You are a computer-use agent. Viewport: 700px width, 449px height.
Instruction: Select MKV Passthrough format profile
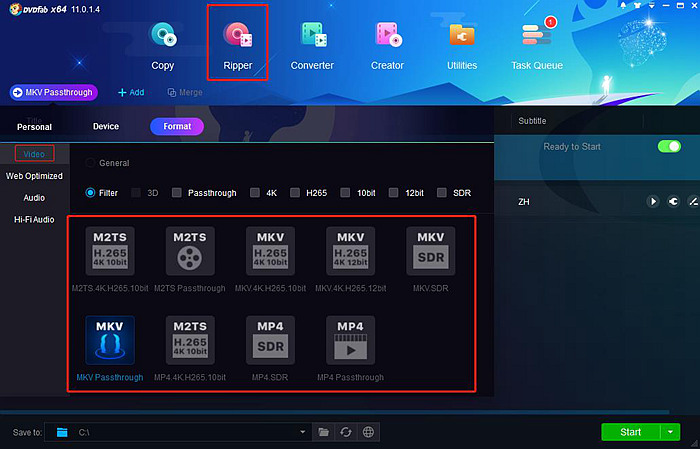point(110,349)
